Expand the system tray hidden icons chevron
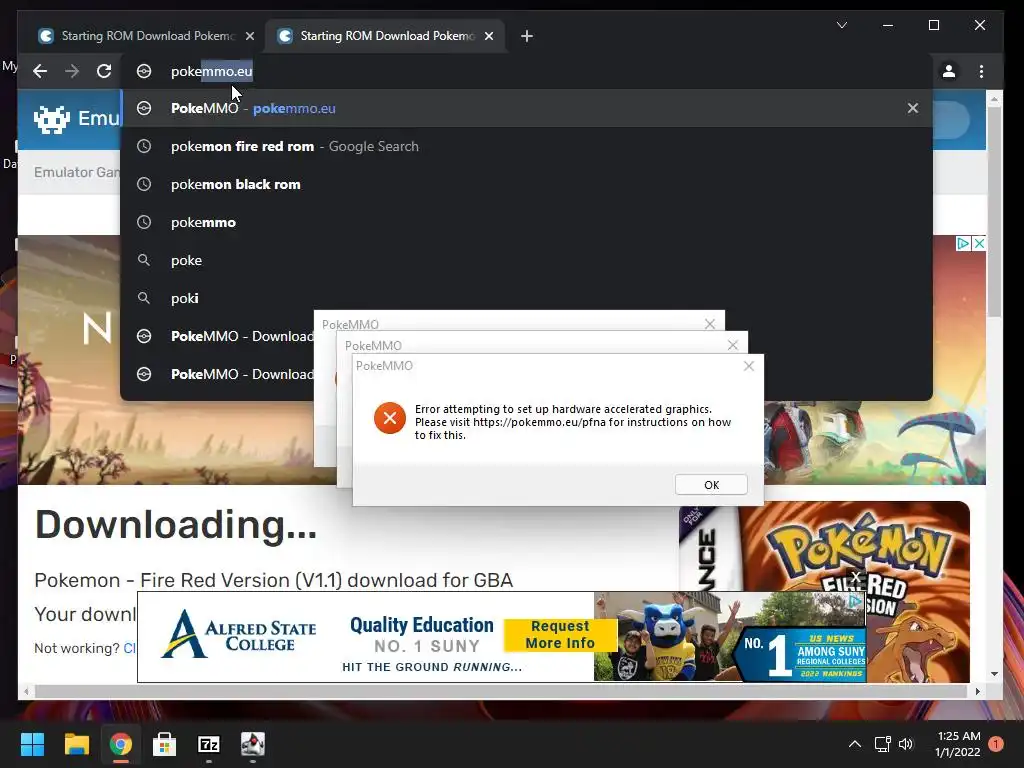The height and width of the screenshot is (768, 1024). [854, 744]
